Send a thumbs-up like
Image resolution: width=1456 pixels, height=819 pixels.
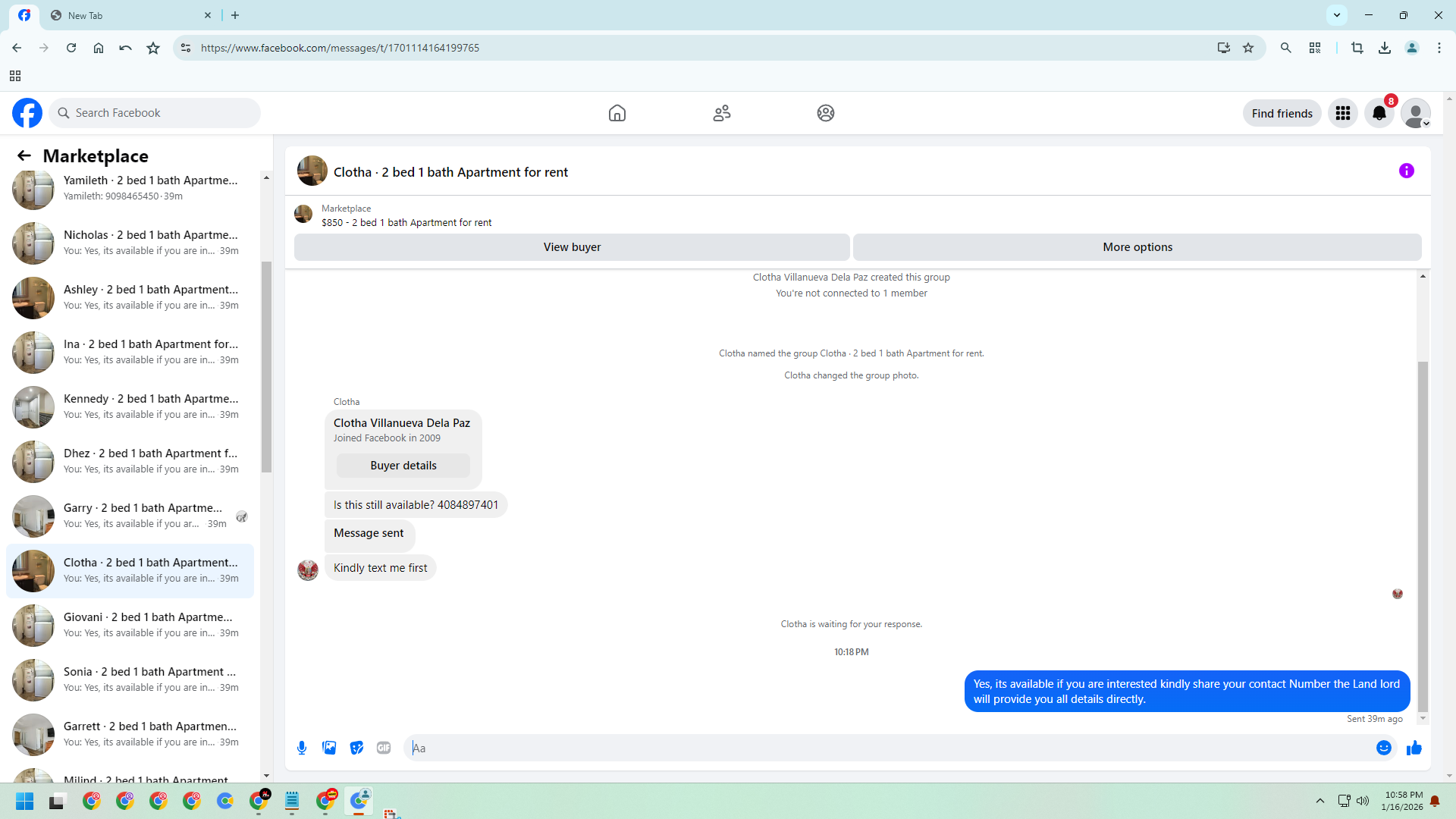[x=1414, y=748]
